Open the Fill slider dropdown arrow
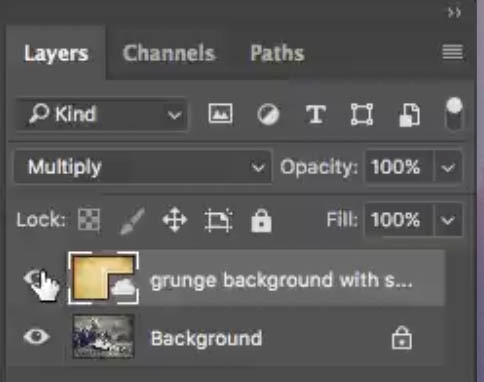Viewport: 484px width, 382px height. [x=448, y=220]
